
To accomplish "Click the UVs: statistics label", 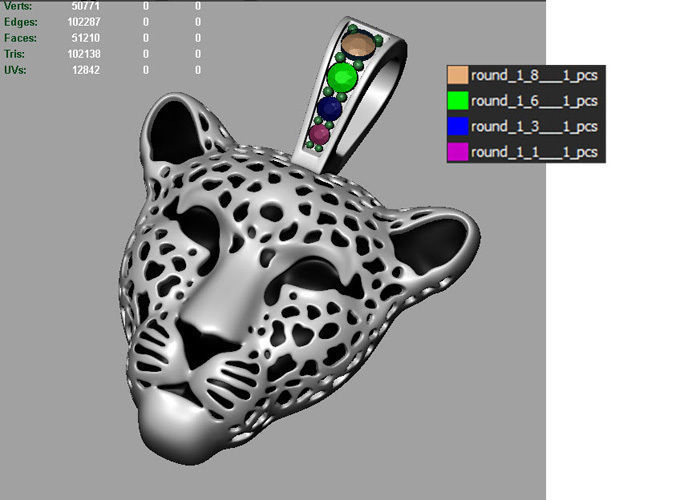I will click(x=15, y=70).
